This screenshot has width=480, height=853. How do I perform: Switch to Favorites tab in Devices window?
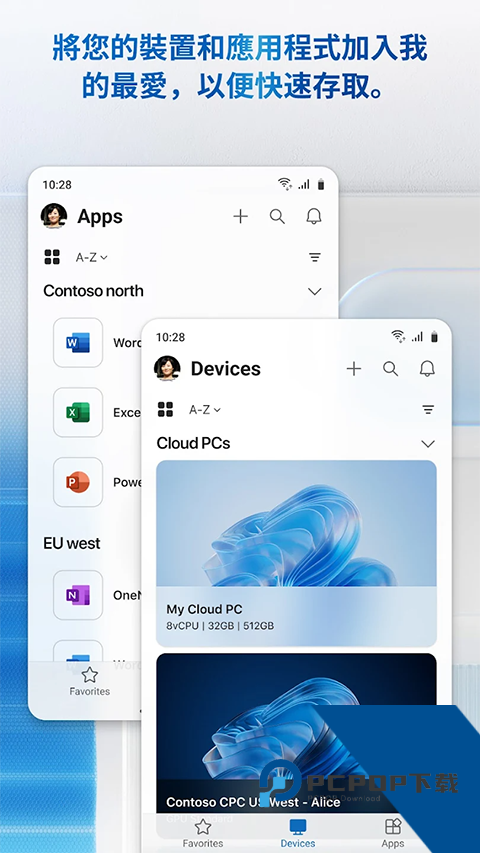pyautogui.click(x=202, y=834)
